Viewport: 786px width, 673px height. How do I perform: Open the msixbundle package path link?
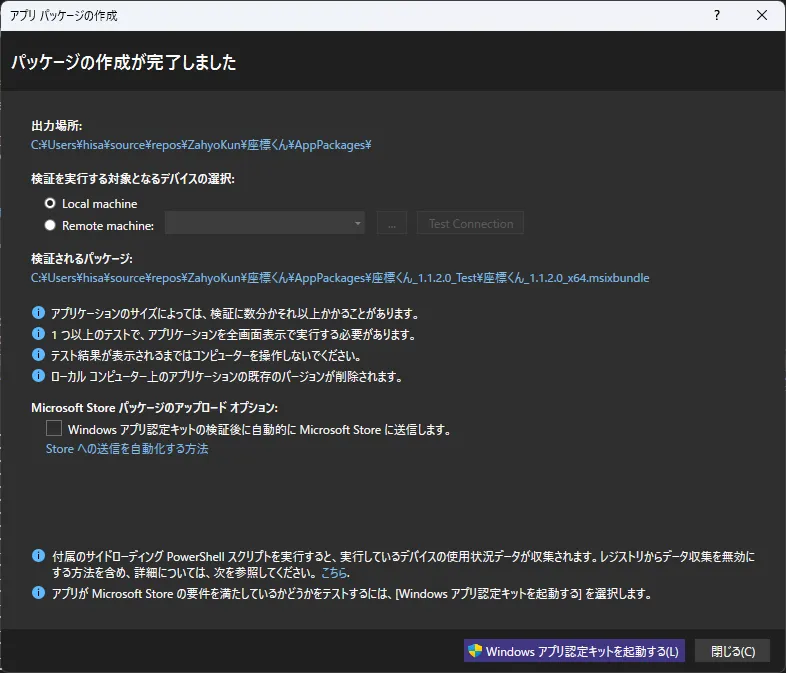tap(340, 278)
